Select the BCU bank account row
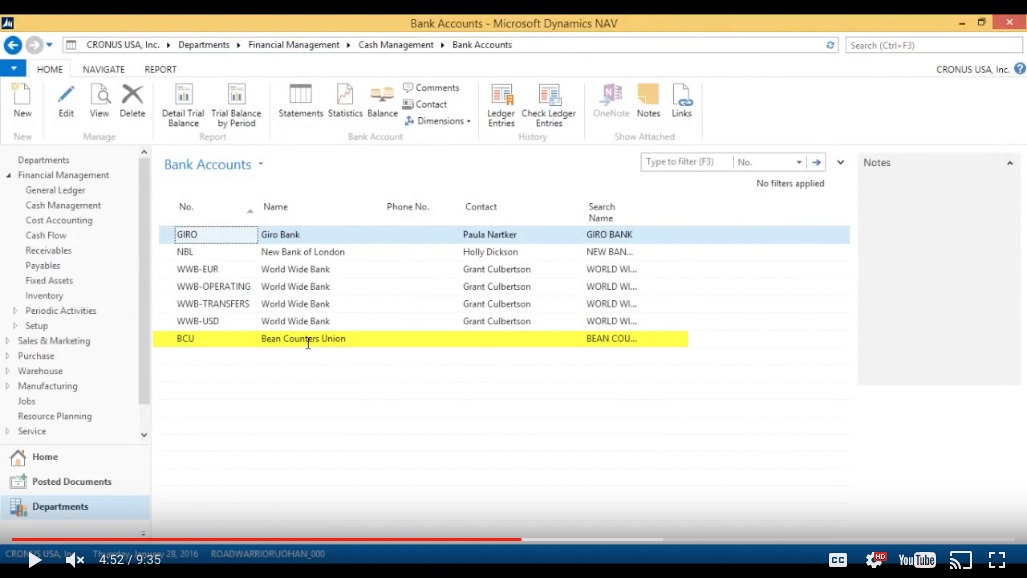 [x=420, y=339]
